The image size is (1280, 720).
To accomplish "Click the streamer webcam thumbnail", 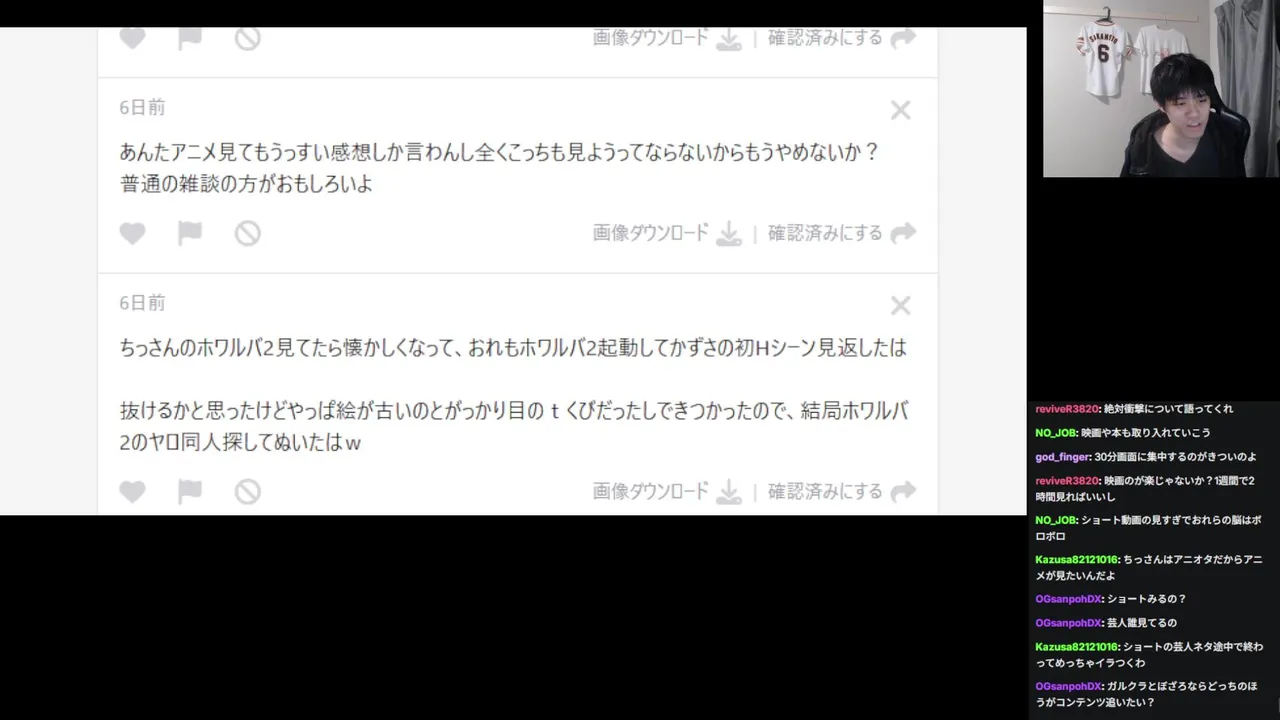I will coord(1161,89).
